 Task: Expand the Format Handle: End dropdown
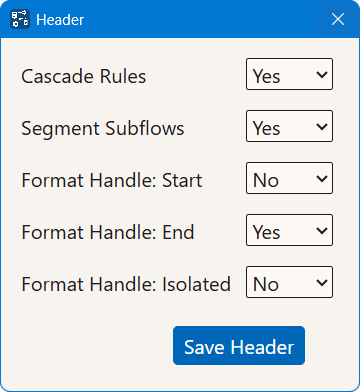tap(289, 230)
